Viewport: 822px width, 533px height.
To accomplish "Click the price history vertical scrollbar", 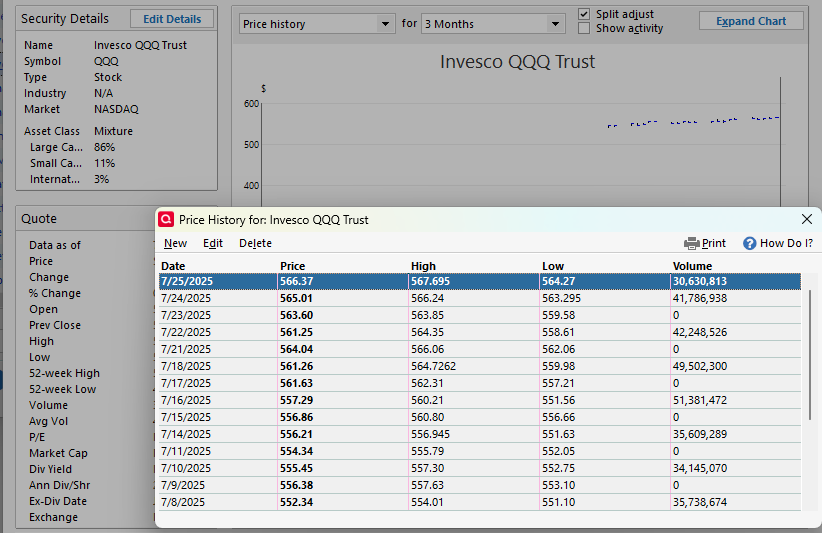I will point(810,354).
